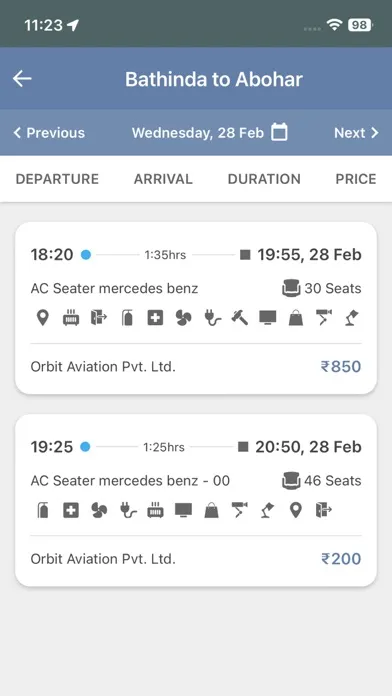Sort results by DURATION

click(x=264, y=179)
